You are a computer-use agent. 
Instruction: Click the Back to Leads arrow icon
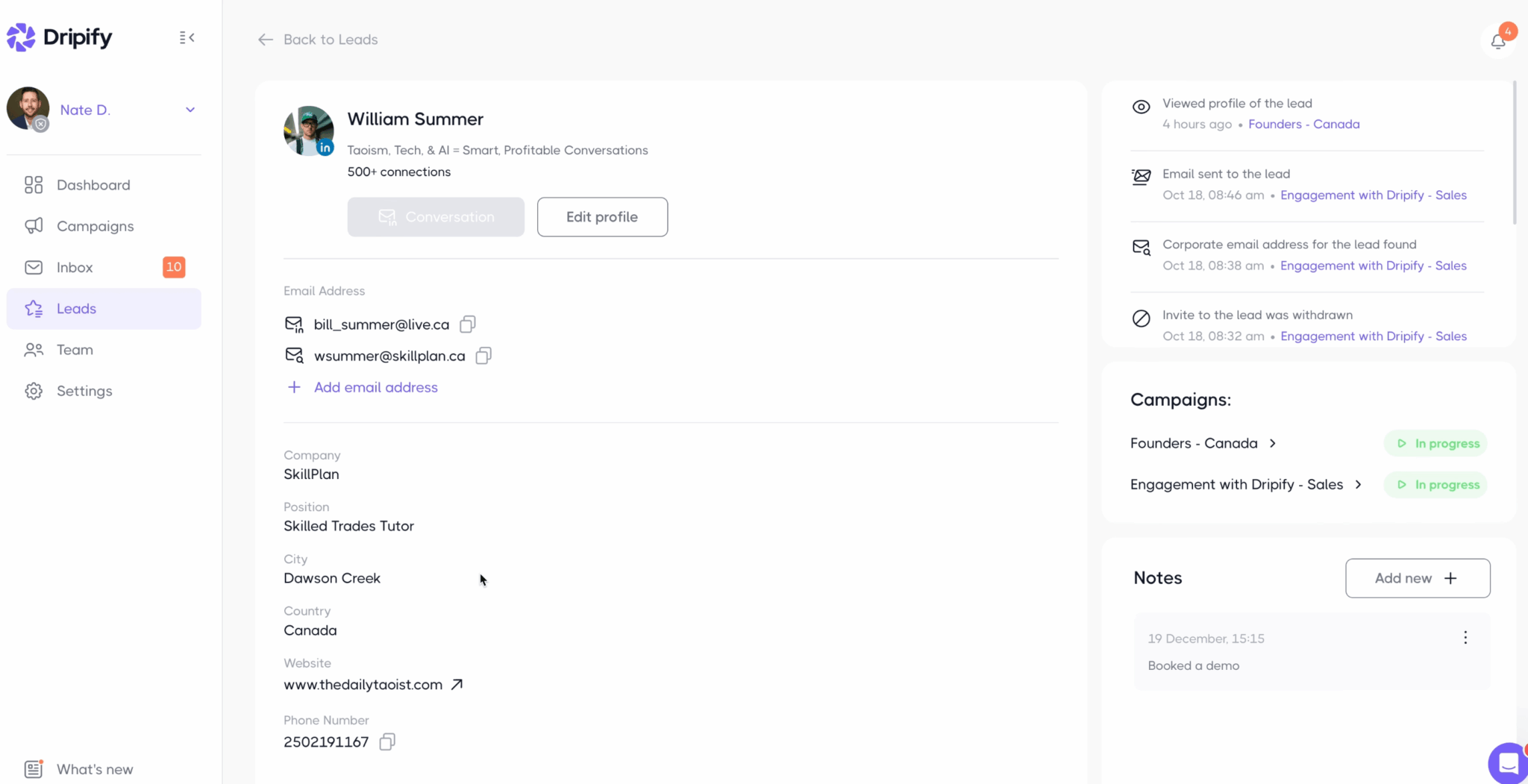pos(265,40)
